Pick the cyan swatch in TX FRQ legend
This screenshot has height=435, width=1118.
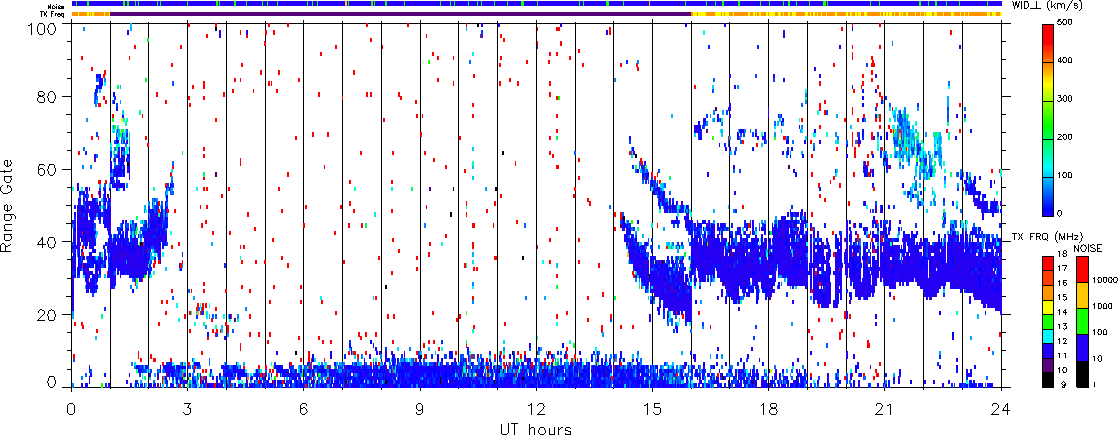pyautogui.click(x=1049, y=334)
